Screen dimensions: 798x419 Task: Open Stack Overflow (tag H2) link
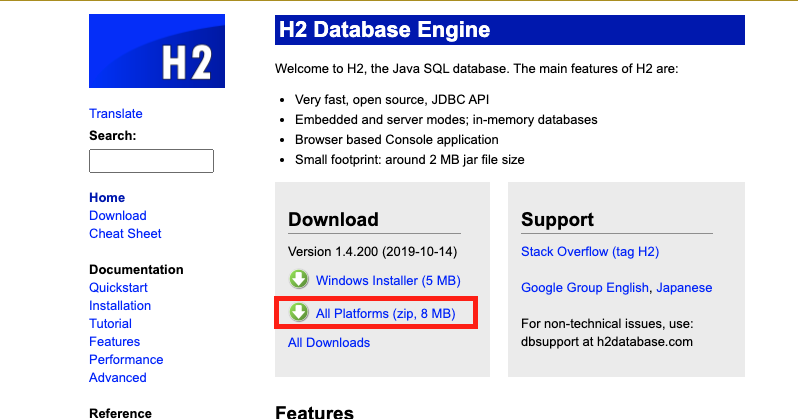pos(590,252)
